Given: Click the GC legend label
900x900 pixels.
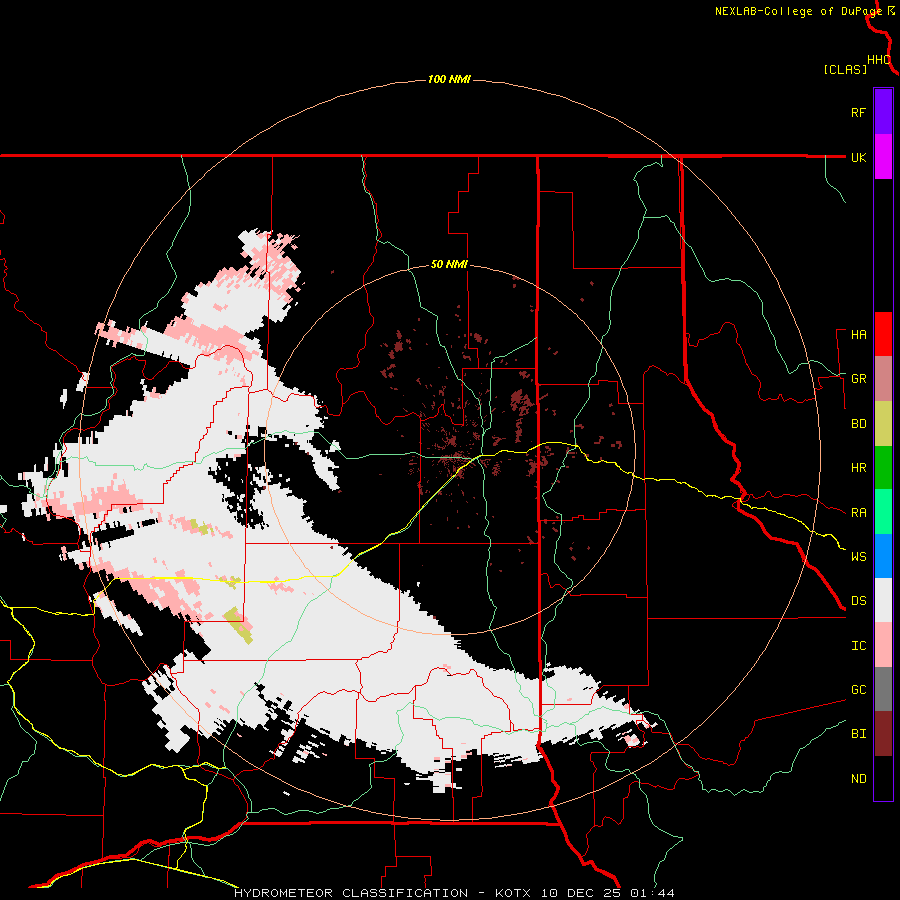Looking at the screenshot, I should (x=859, y=690).
